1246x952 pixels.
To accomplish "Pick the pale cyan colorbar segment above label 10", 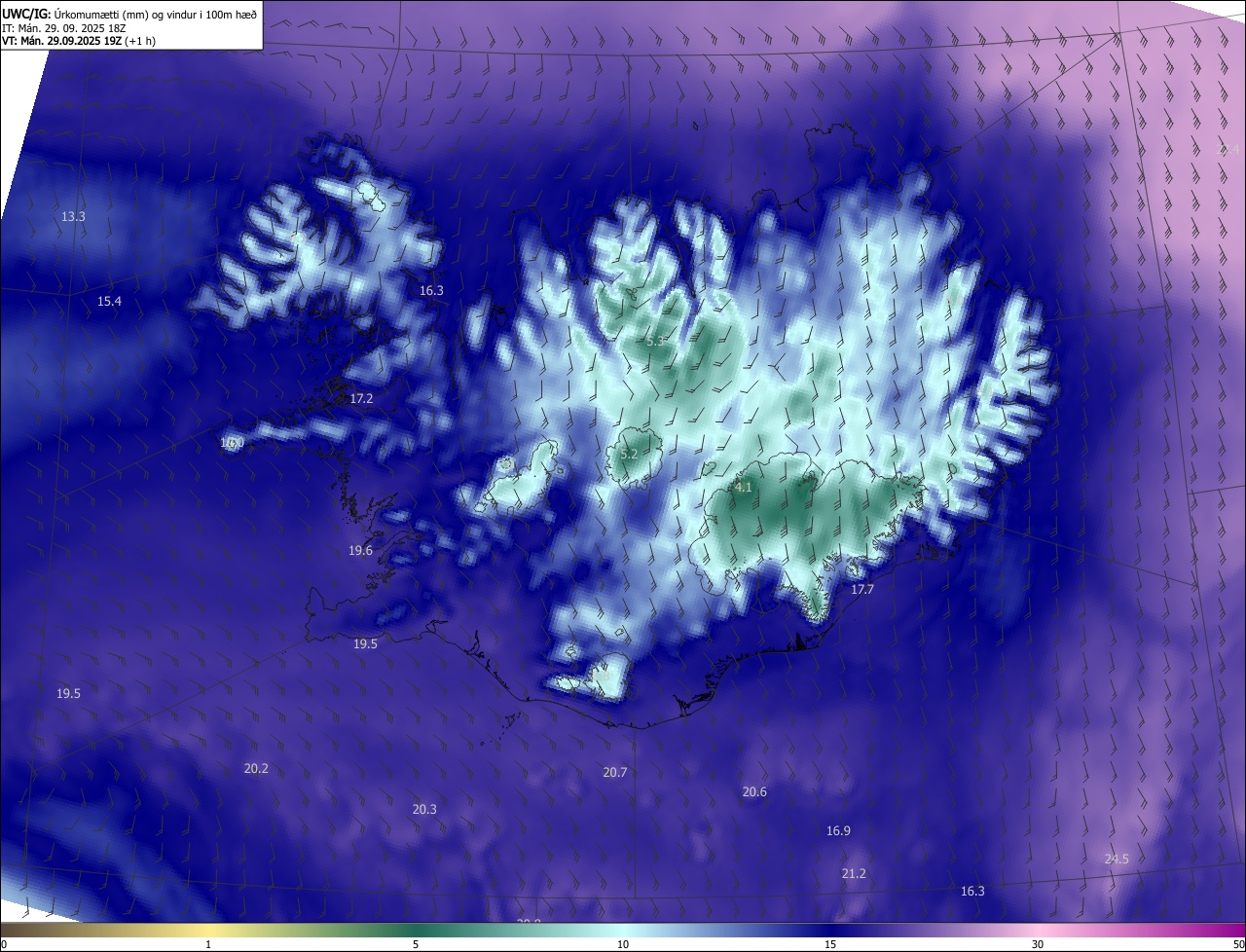I will (623, 931).
